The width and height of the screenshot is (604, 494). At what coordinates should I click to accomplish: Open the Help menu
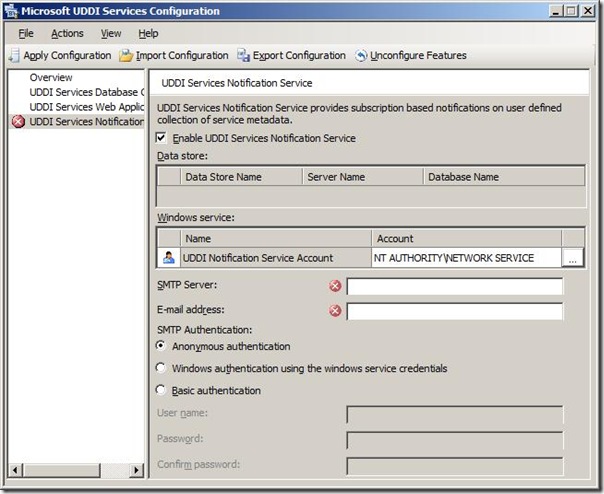point(148,34)
